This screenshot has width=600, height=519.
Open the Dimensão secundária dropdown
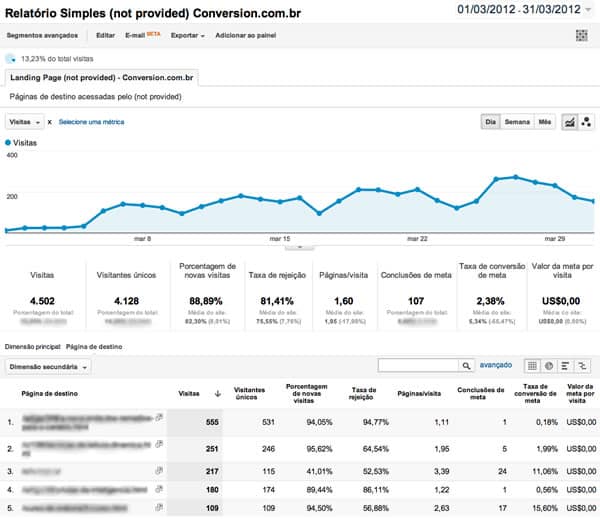[48, 367]
